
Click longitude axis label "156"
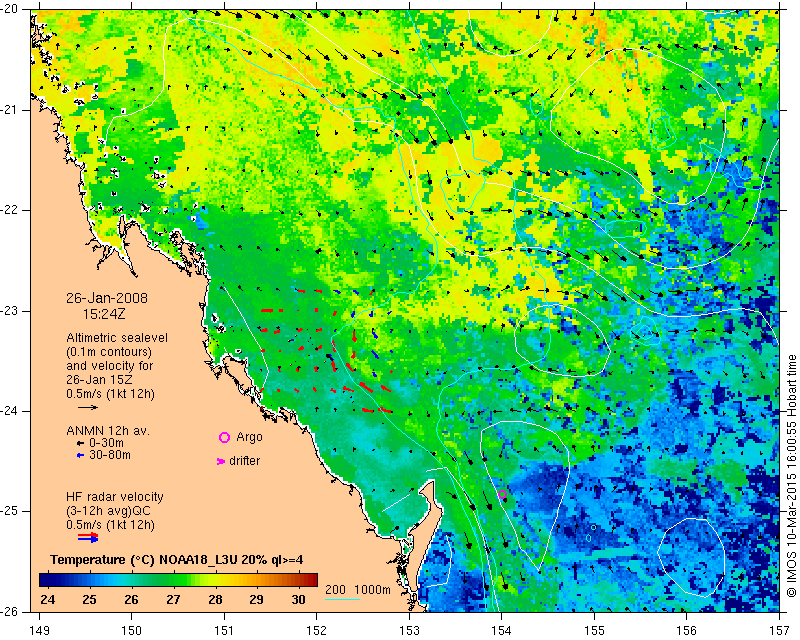(x=686, y=630)
